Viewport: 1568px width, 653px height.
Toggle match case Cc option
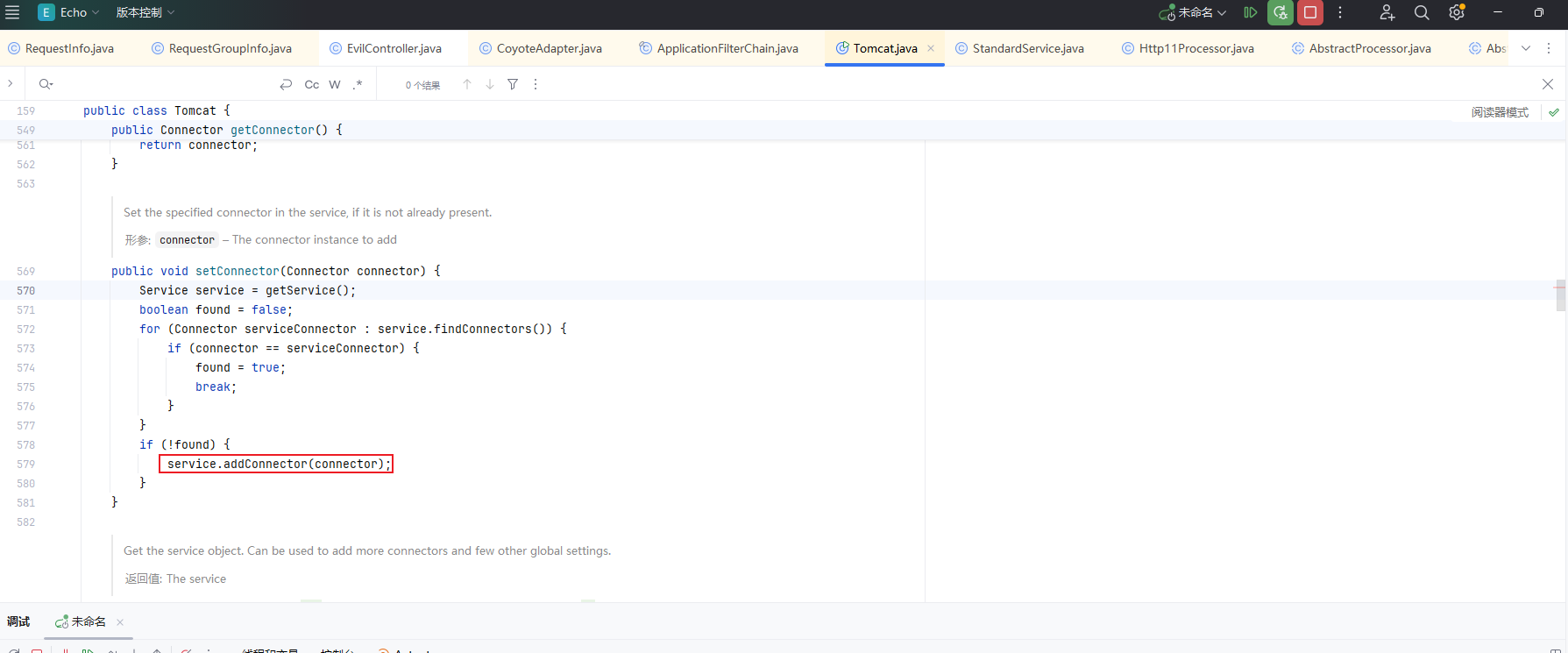(x=311, y=84)
